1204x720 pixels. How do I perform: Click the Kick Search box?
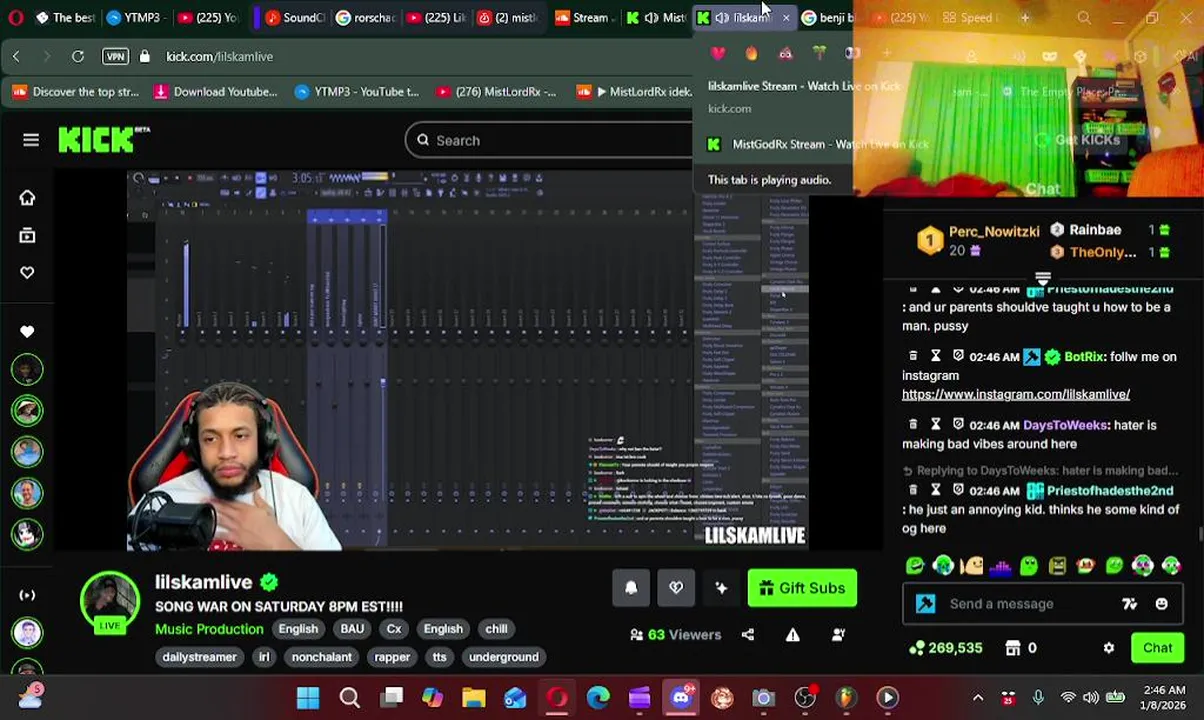[550, 140]
